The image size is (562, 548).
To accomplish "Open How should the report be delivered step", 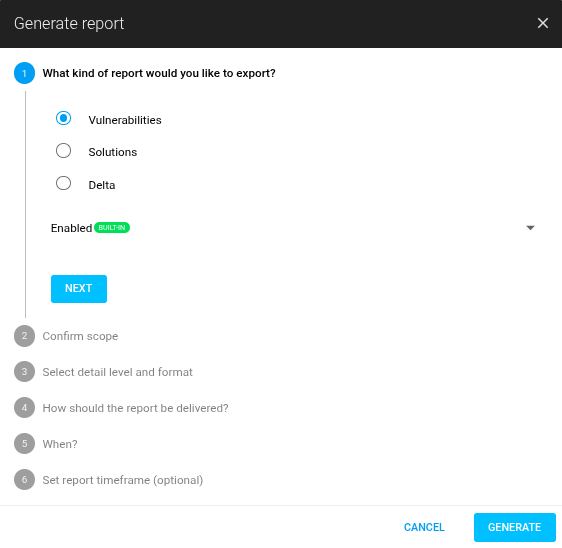I will pyautogui.click(x=135, y=408).
